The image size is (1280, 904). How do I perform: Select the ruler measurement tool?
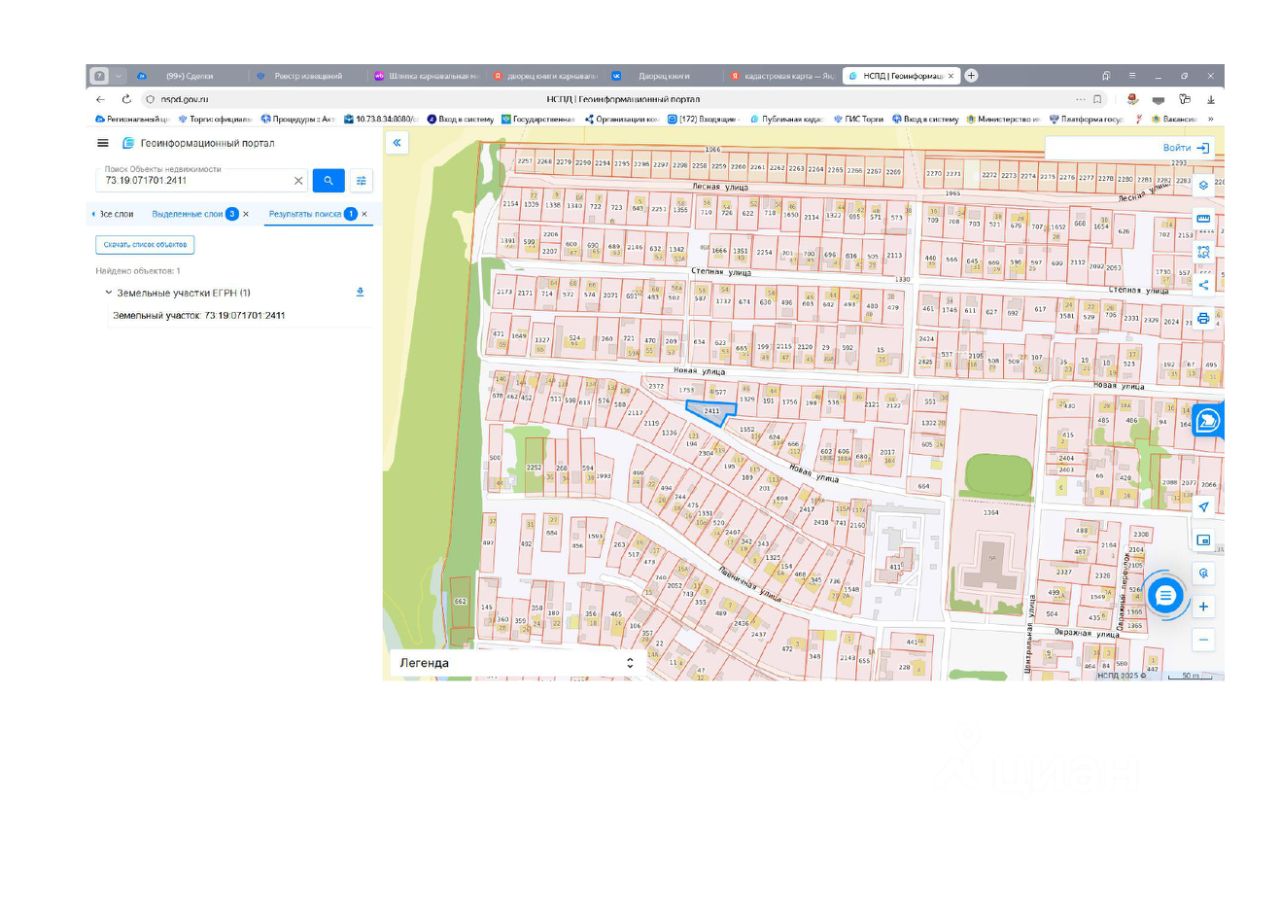point(1203,219)
